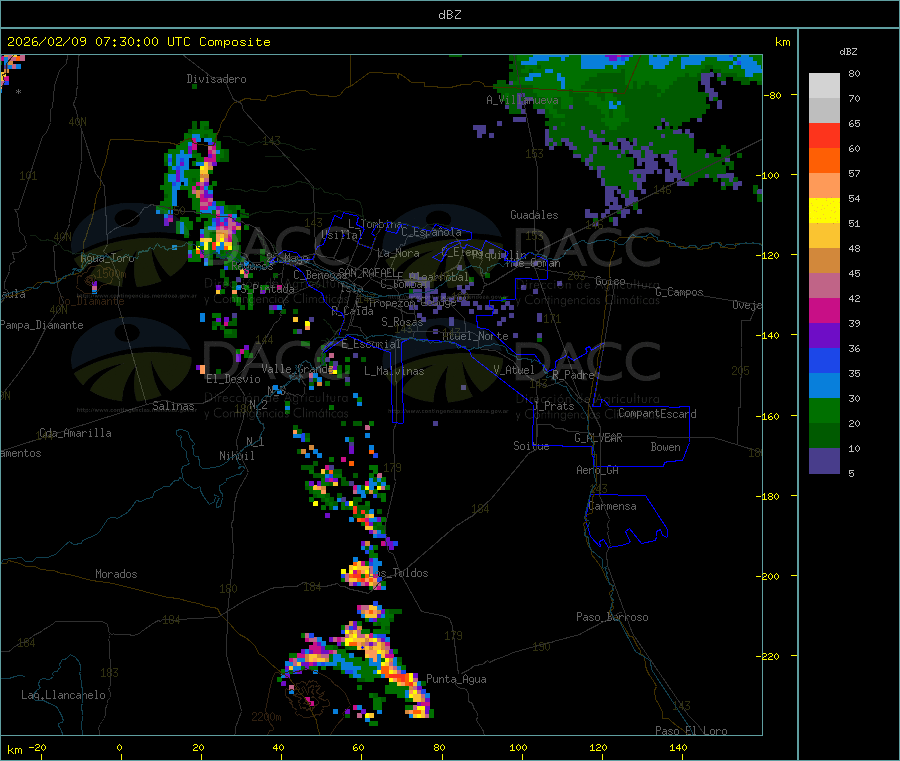Click the A_Villanueva label
This screenshot has height=761, width=900.
tap(522, 100)
